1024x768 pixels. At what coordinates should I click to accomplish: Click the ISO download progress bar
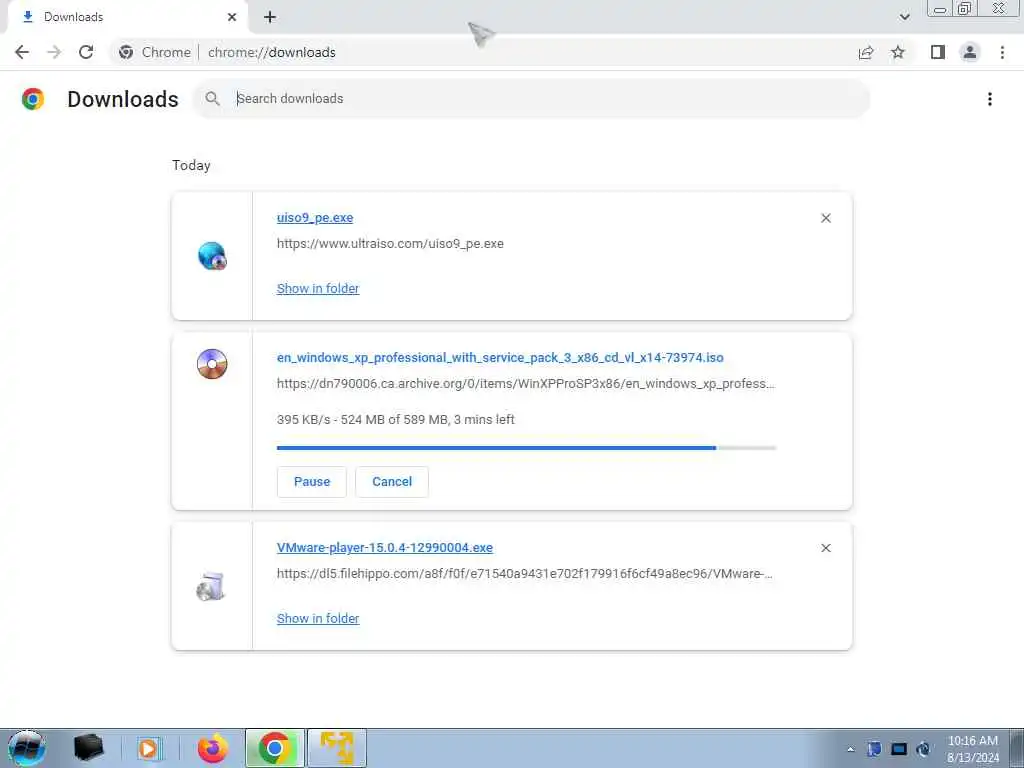coord(526,448)
